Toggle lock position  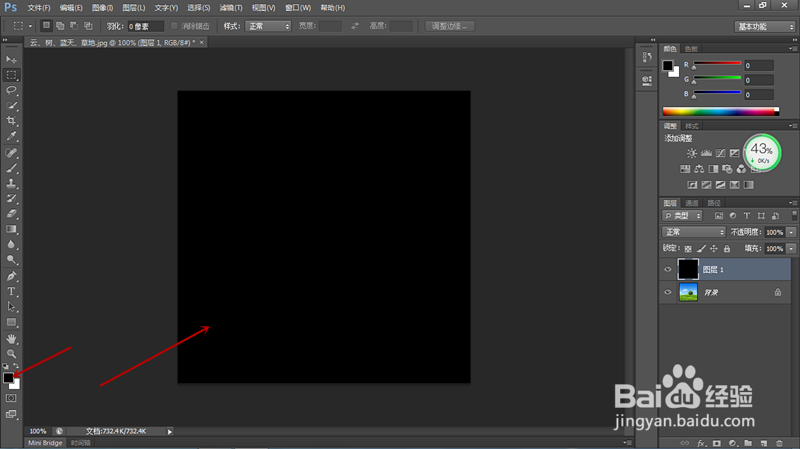pyautogui.click(x=714, y=248)
